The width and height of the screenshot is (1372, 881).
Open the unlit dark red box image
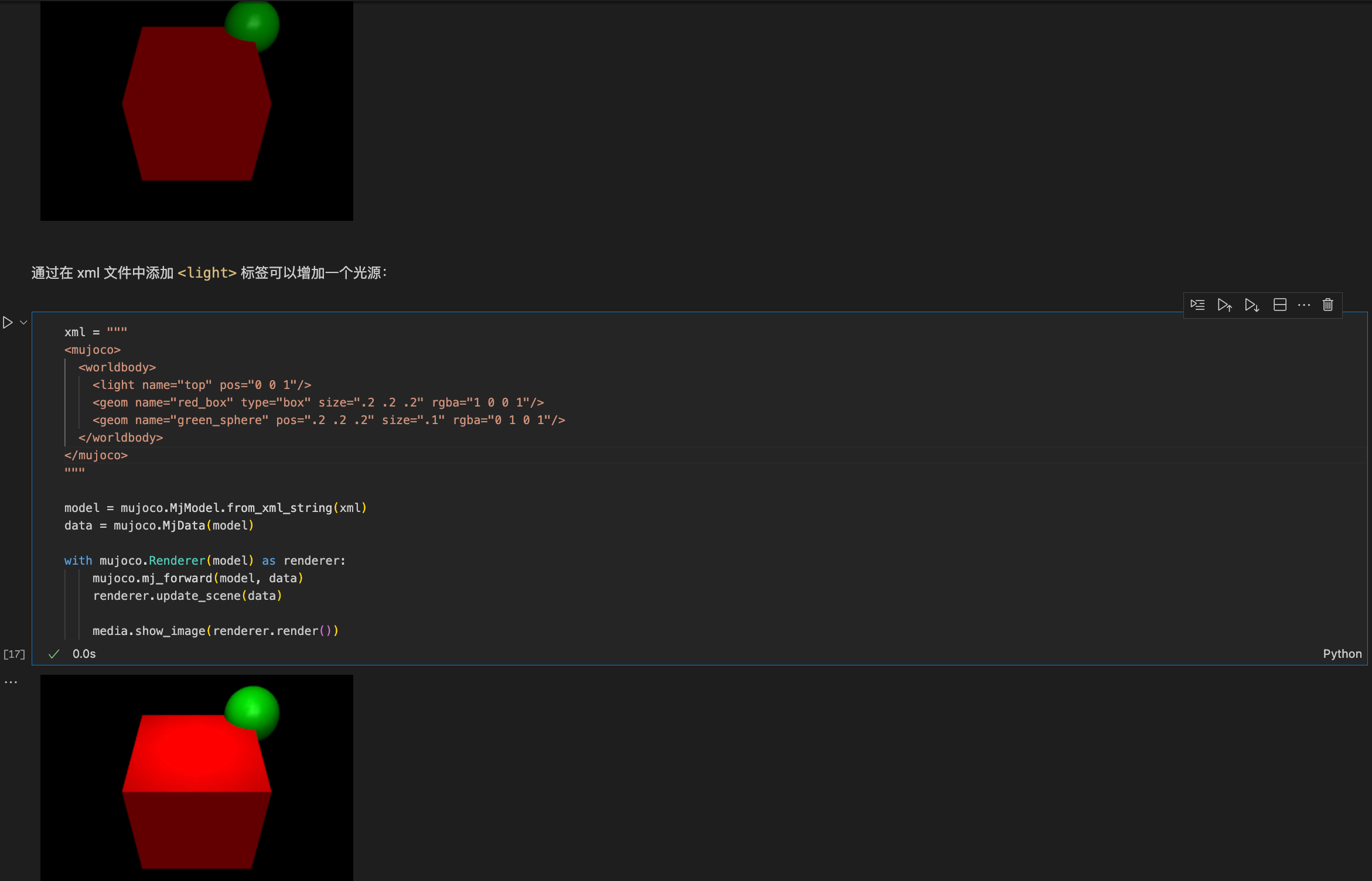click(197, 111)
